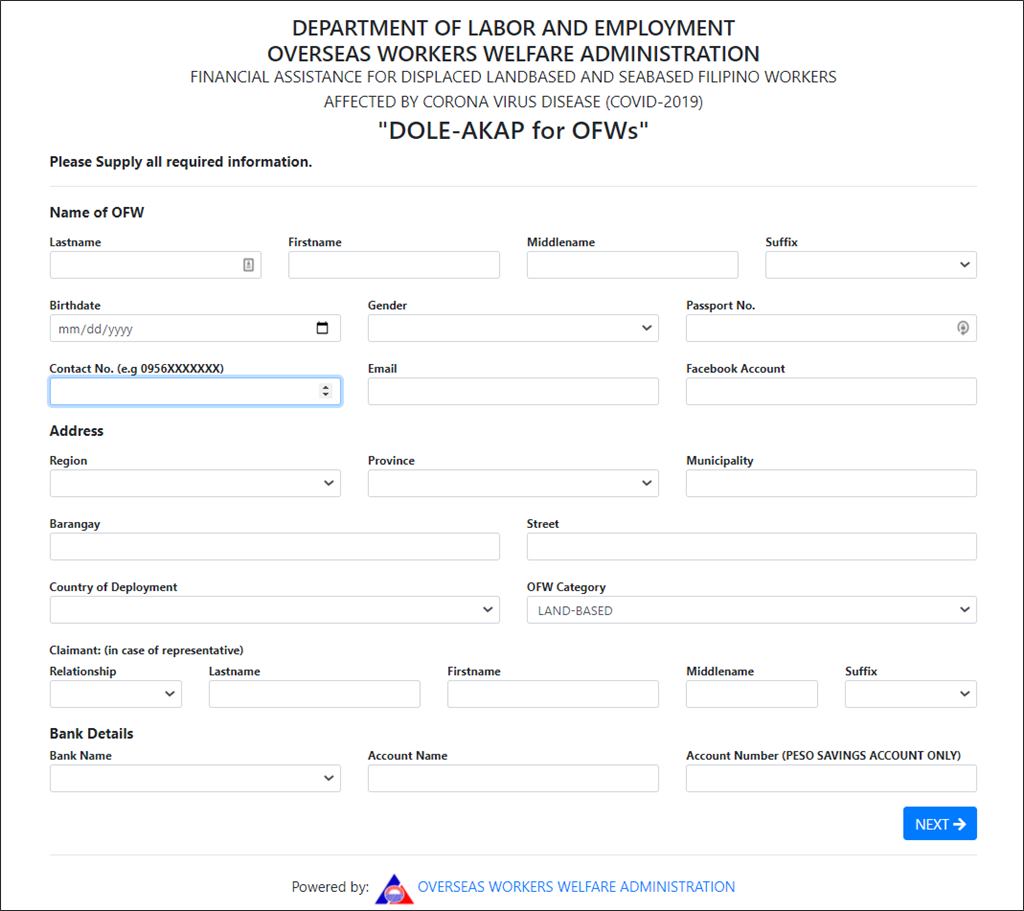The width and height of the screenshot is (1024, 911).
Task: Follow the Overseas Workers Welfare Administration link
Action: coord(576,887)
